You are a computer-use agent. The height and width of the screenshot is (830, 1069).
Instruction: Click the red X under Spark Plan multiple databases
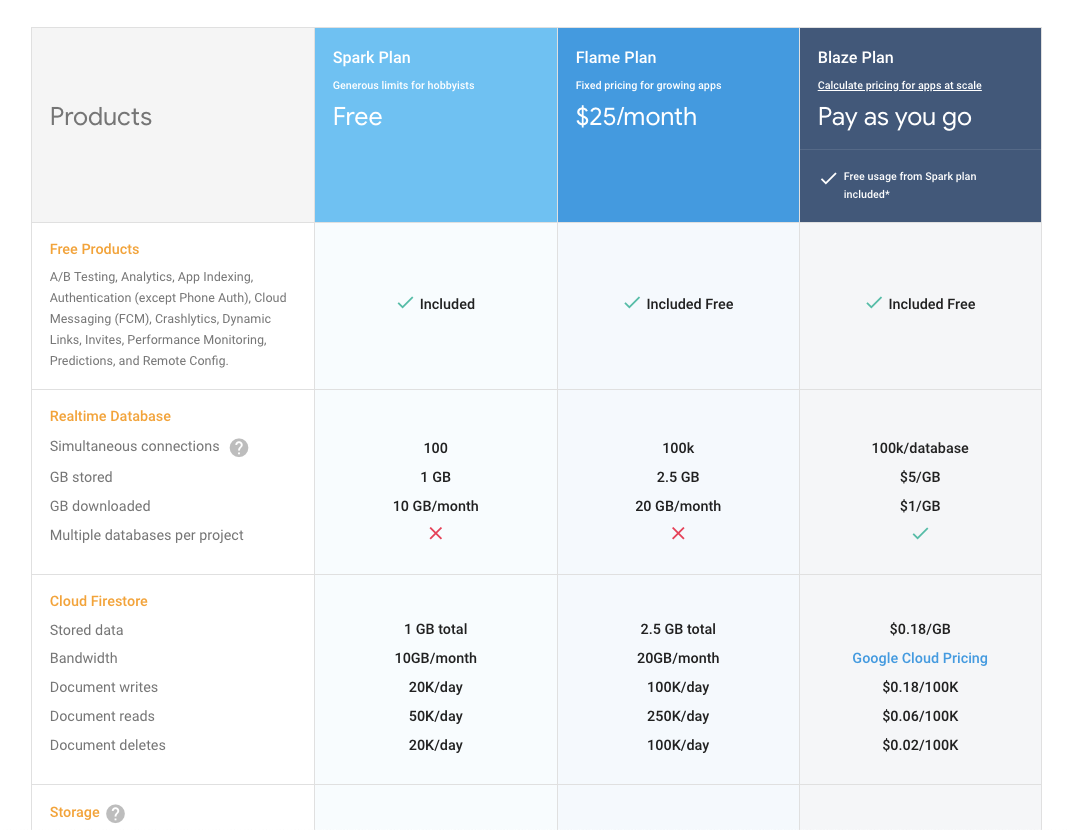pyautogui.click(x=436, y=533)
